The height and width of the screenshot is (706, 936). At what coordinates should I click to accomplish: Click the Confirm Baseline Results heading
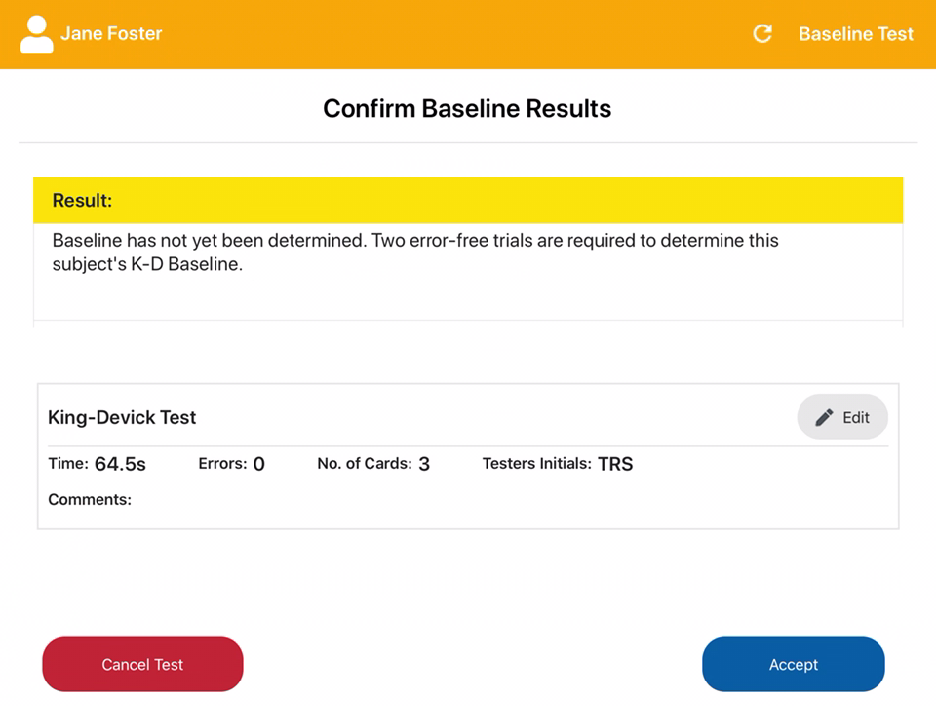pos(467,108)
